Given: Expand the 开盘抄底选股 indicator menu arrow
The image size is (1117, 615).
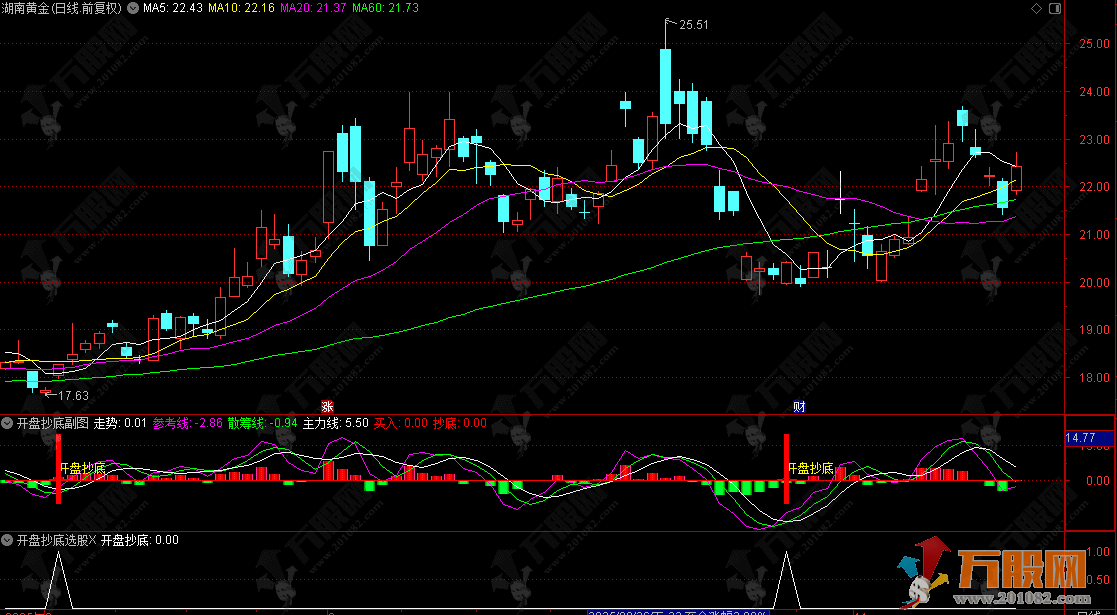Looking at the screenshot, I should tap(8, 540).
